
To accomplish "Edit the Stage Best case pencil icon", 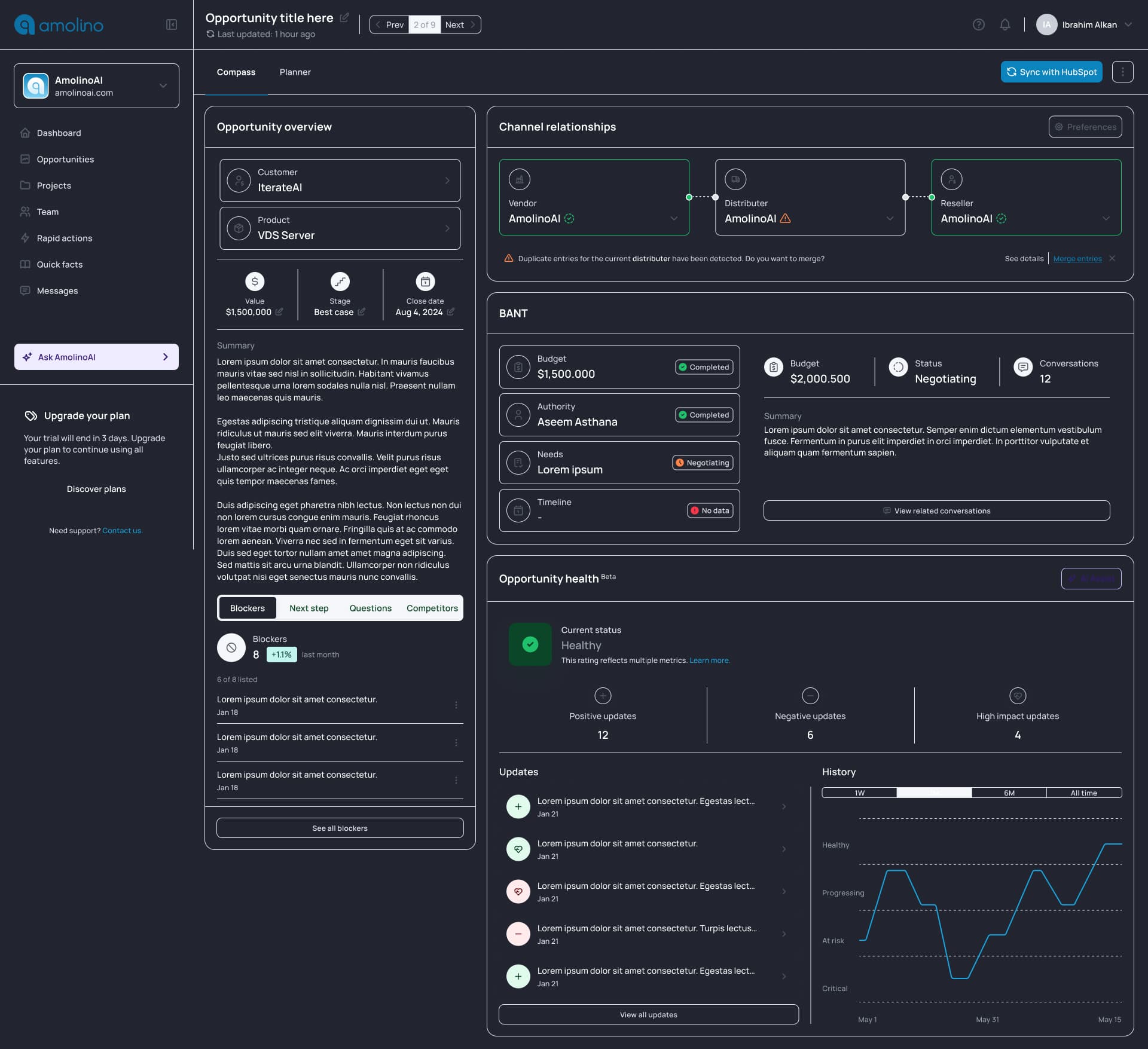I will (361, 312).
